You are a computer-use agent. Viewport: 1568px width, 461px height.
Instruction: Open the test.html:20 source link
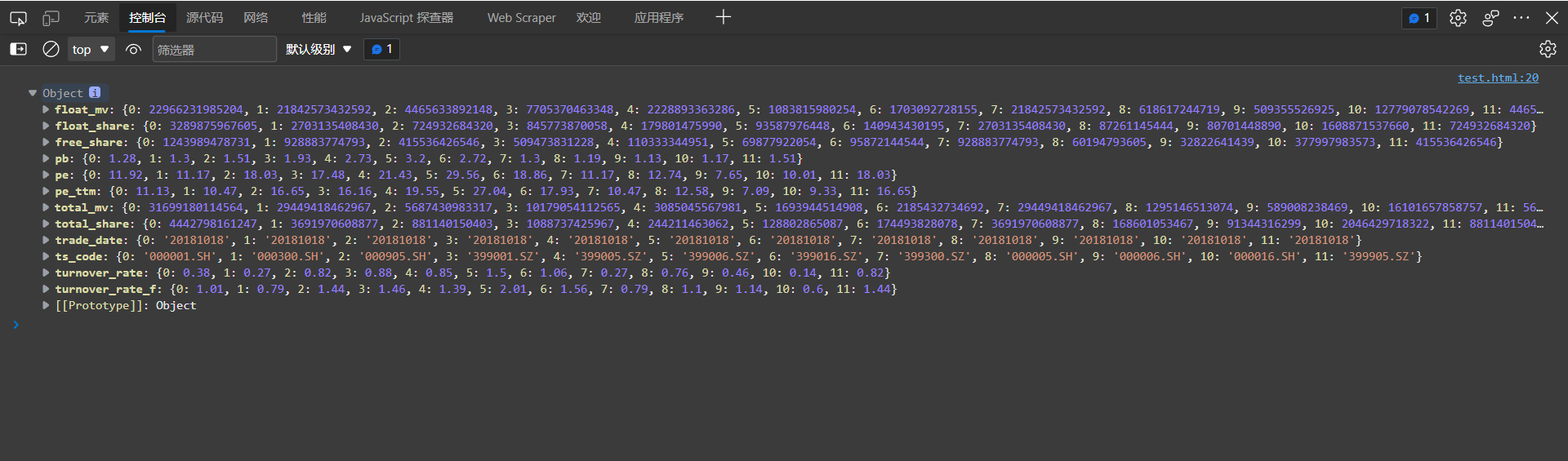(1498, 78)
